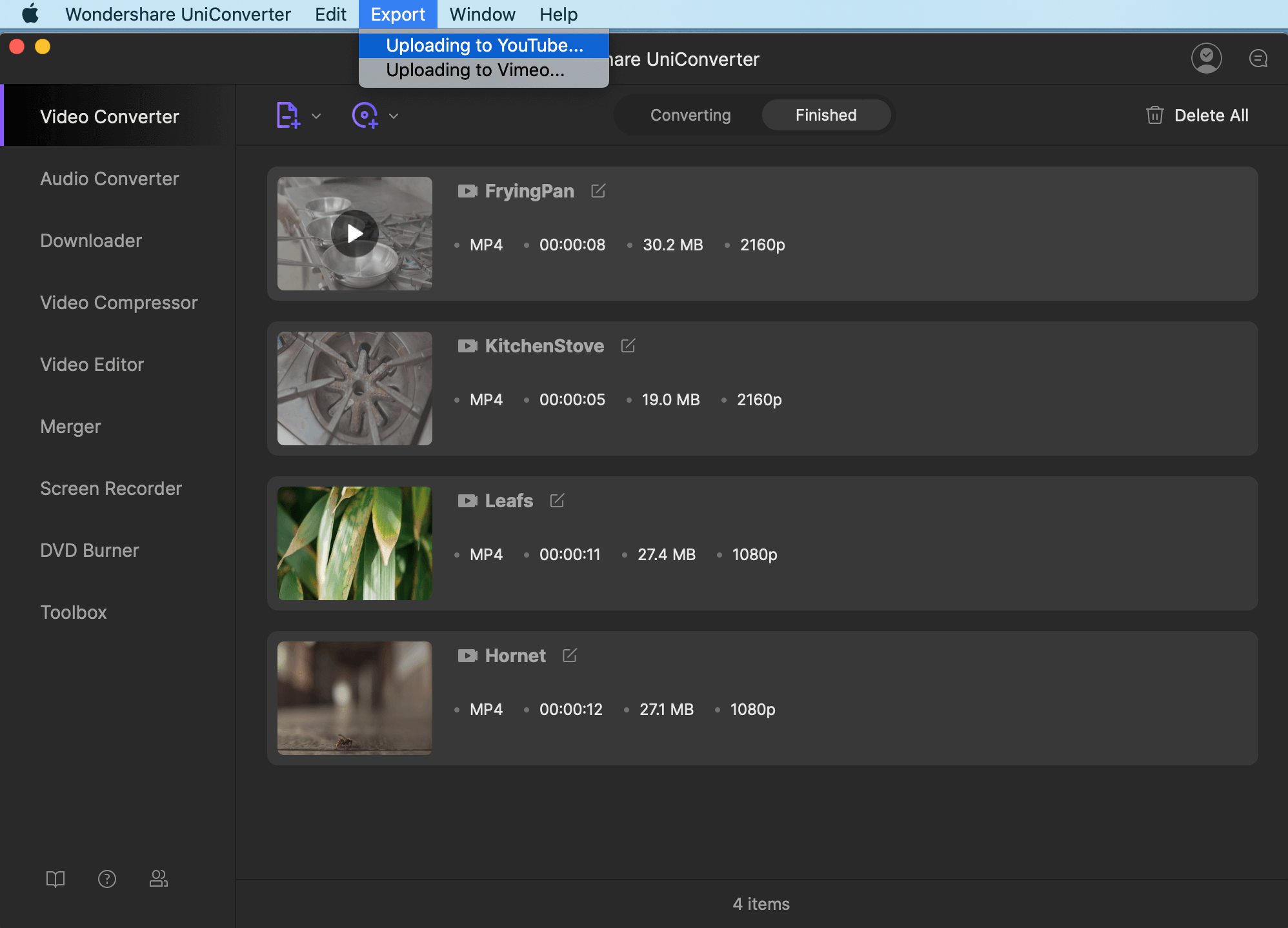This screenshot has width=1288, height=928.
Task: Click the Delete All button
Action: tap(1212, 115)
